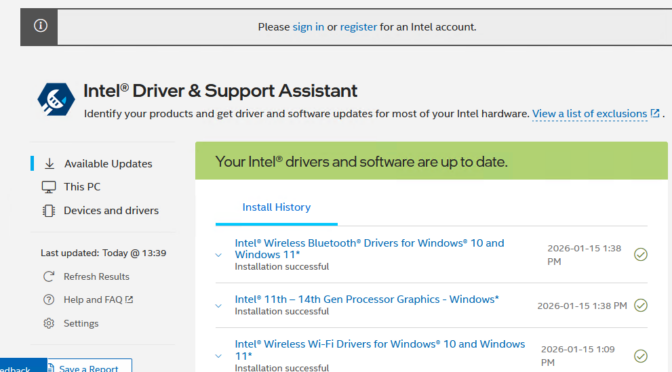672x372 pixels.
Task: Click the This PC monitor icon
Action: click(49, 187)
